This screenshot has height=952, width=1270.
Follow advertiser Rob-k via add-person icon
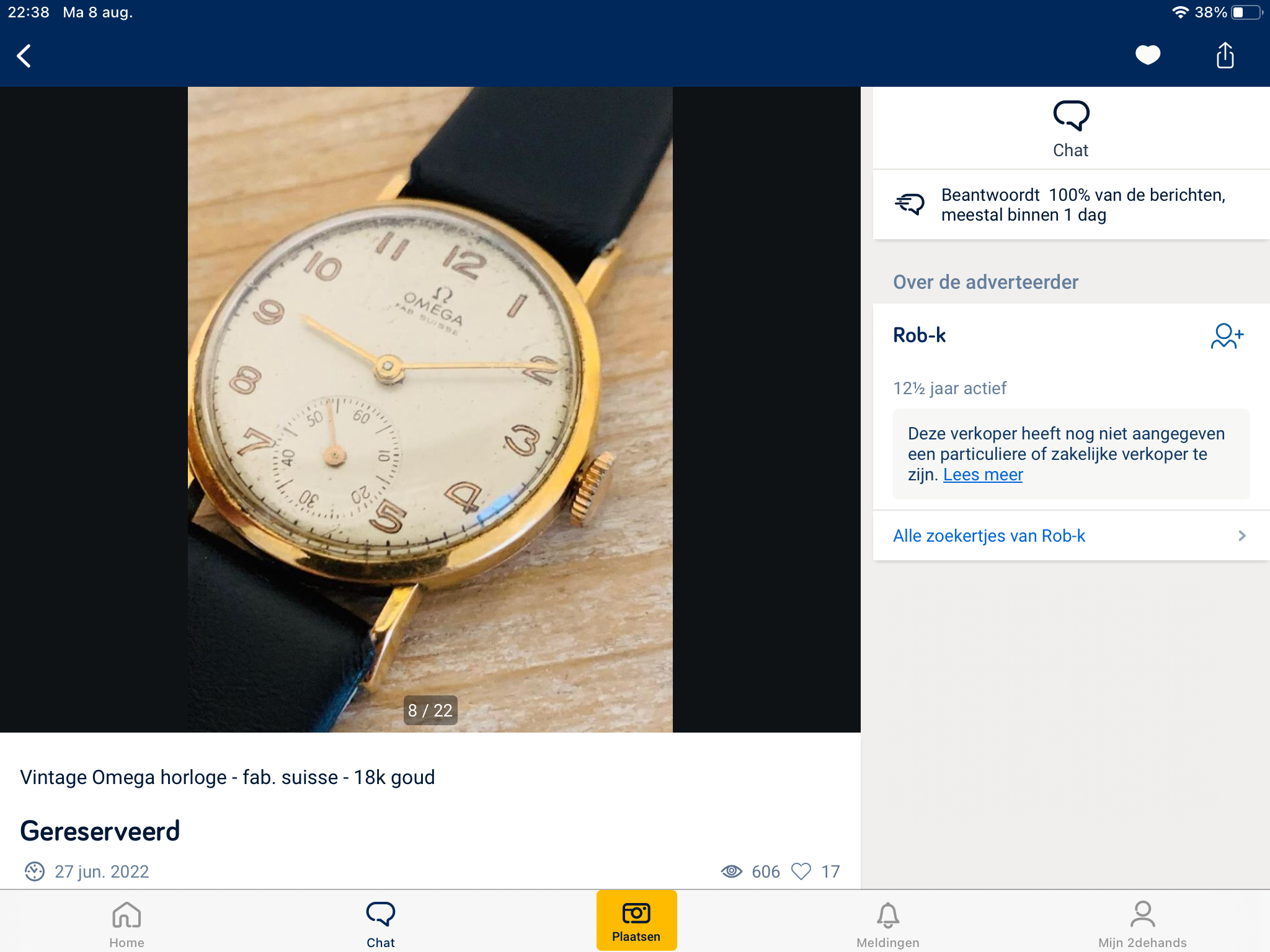pyautogui.click(x=1227, y=336)
